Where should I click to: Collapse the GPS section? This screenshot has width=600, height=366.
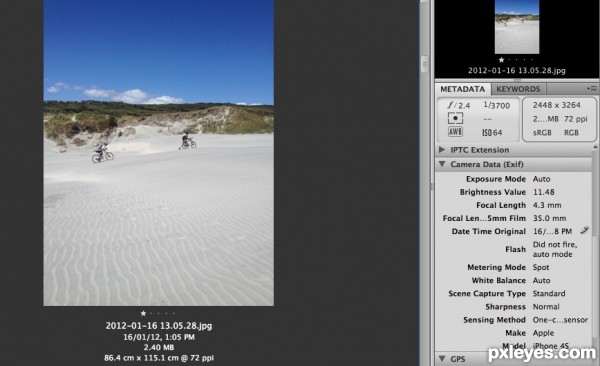tap(442, 359)
